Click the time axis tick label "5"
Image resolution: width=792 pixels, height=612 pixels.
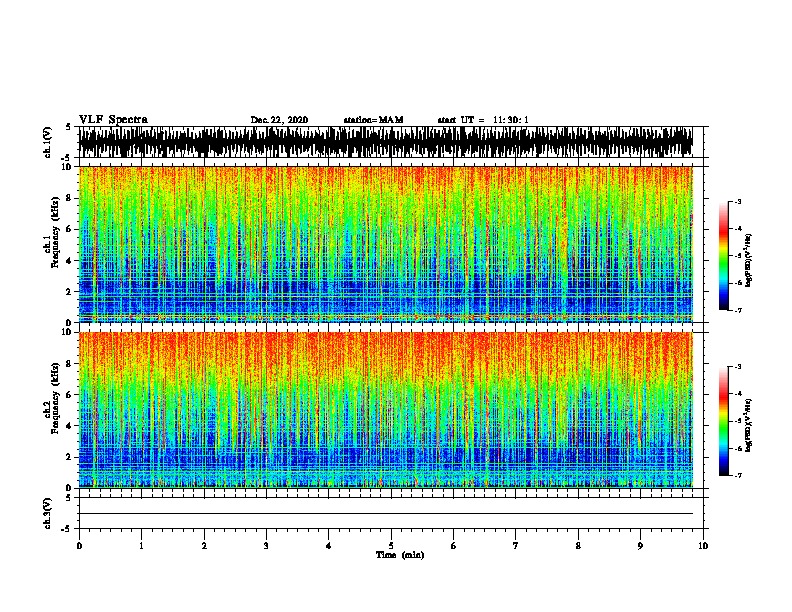click(391, 546)
